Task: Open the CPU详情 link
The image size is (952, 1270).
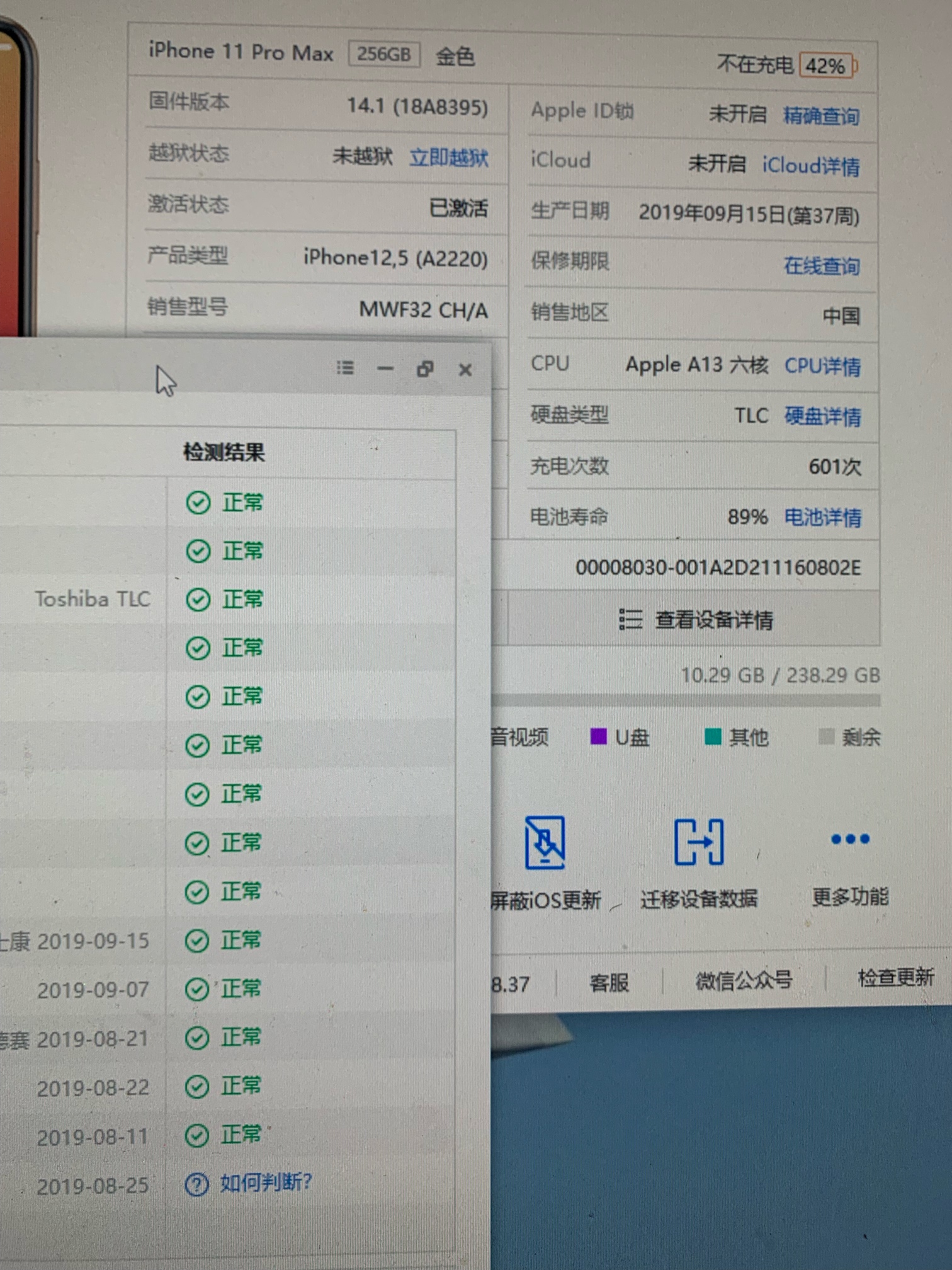Action: pos(822,366)
